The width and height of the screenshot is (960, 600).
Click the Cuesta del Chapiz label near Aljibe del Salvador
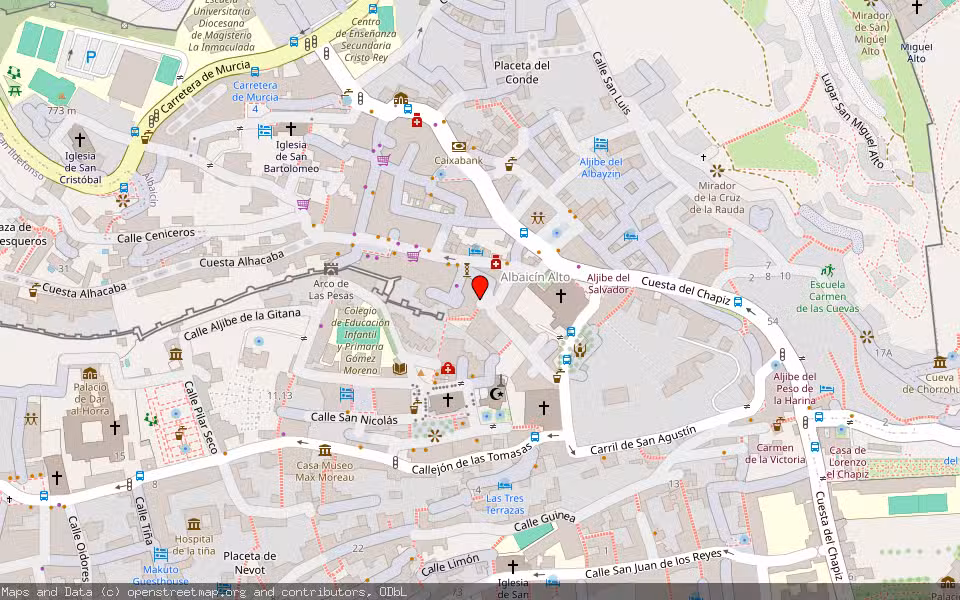click(686, 291)
